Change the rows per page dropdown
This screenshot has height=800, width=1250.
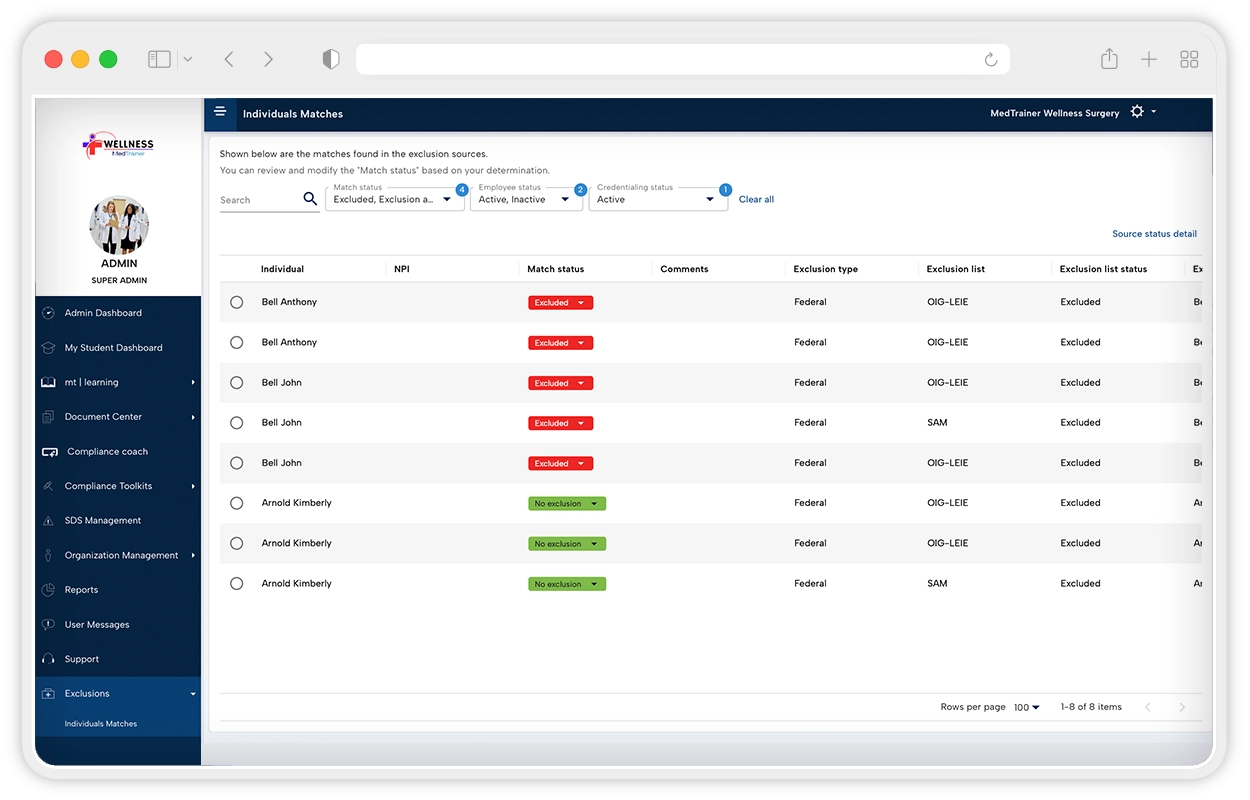tap(1026, 707)
